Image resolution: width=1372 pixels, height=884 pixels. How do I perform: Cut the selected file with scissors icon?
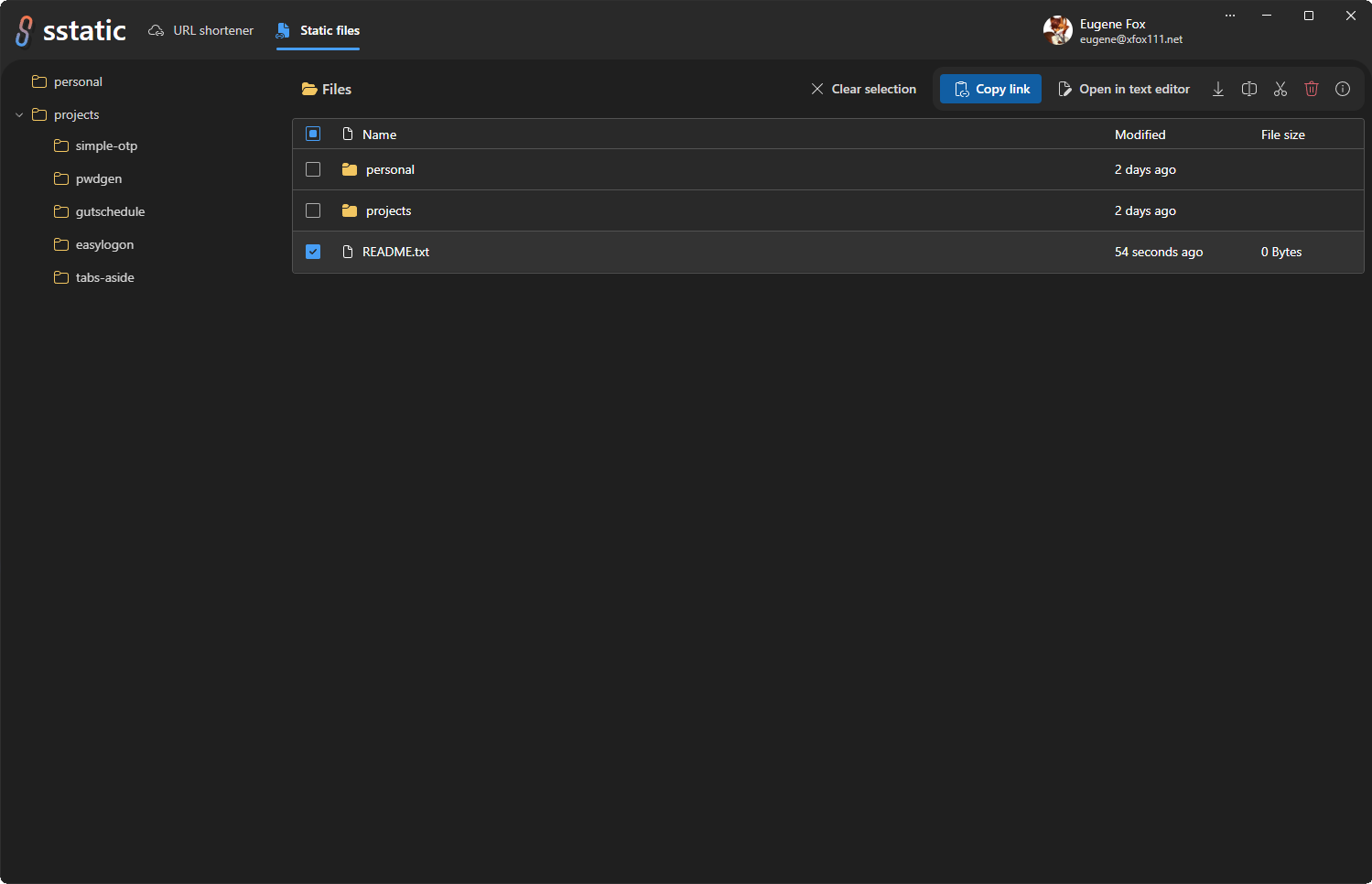pos(1280,89)
